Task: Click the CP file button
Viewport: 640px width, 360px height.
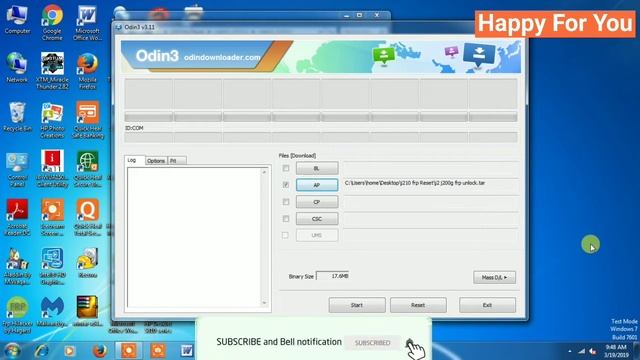Action: (317, 202)
